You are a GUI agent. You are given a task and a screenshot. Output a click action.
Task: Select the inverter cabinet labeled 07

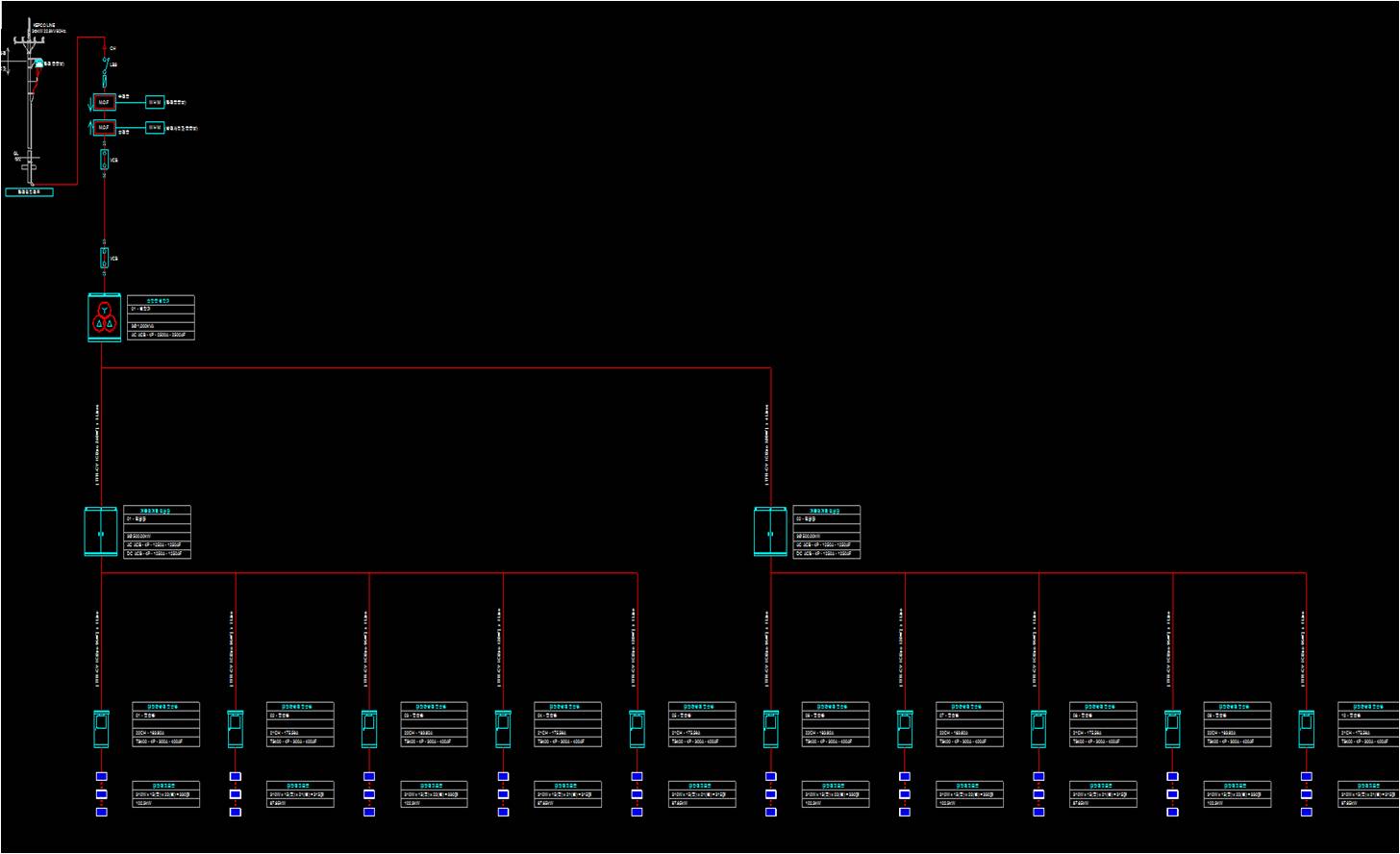click(x=905, y=729)
